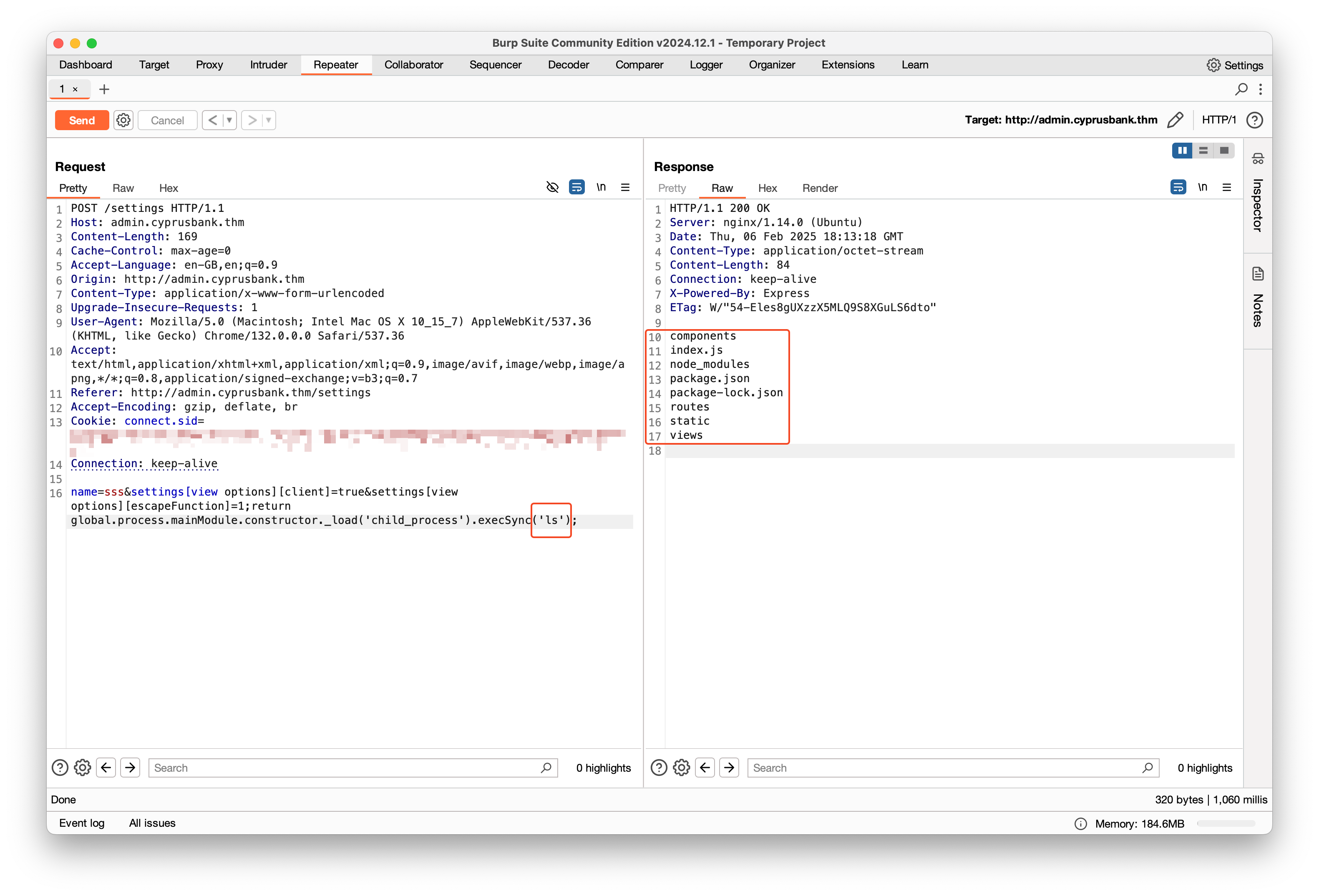Select side-by-side layout icon
The height and width of the screenshot is (896, 1319).
click(1182, 150)
